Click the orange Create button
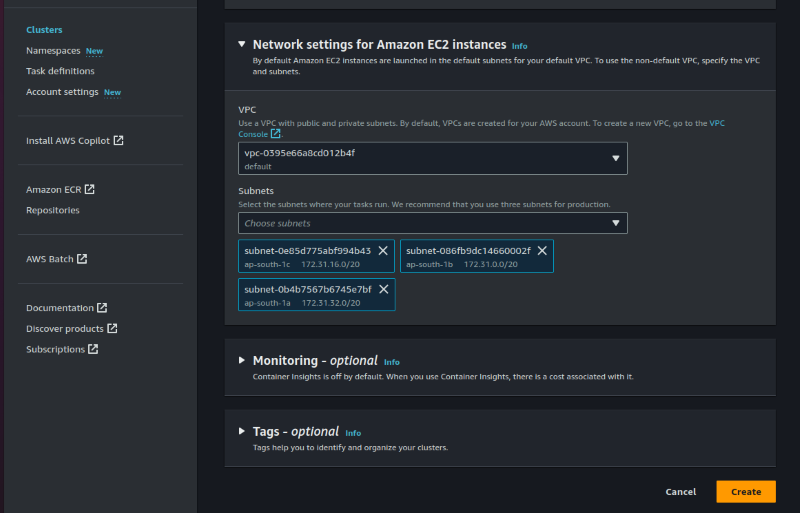This screenshot has height=513, width=800. click(x=745, y=492)
